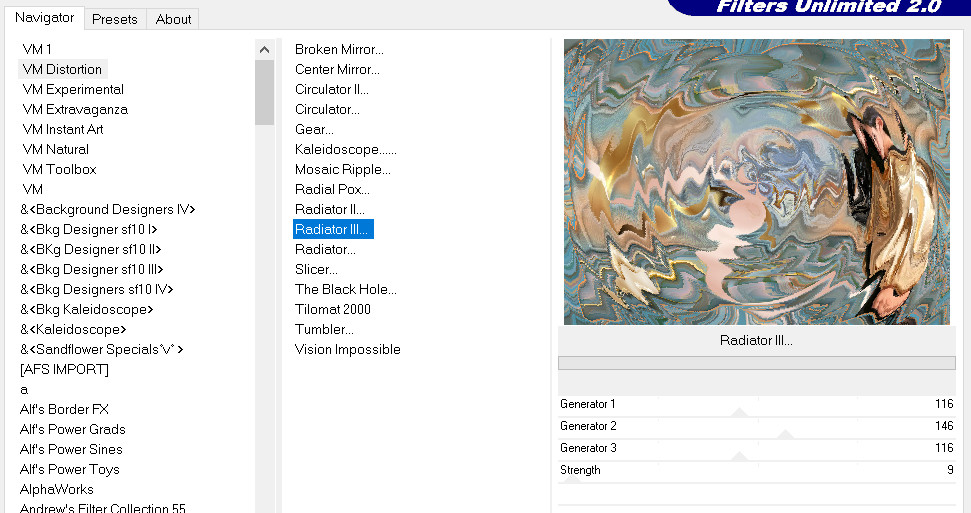This screenshot has height=513, width=971.
Task: Choose Center Mirror filter
Action: [337, 69]
